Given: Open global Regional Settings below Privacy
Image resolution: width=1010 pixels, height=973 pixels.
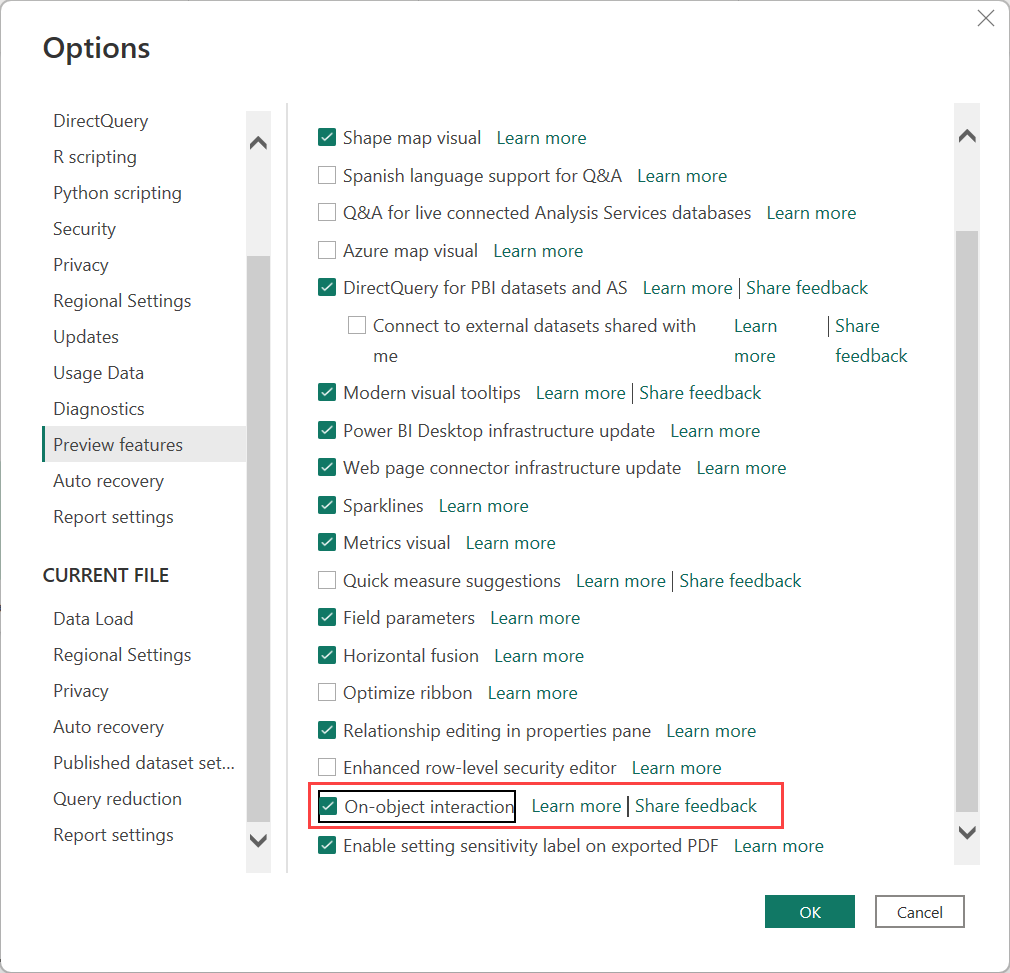Looking at the screenshot, I should (122, 301).
